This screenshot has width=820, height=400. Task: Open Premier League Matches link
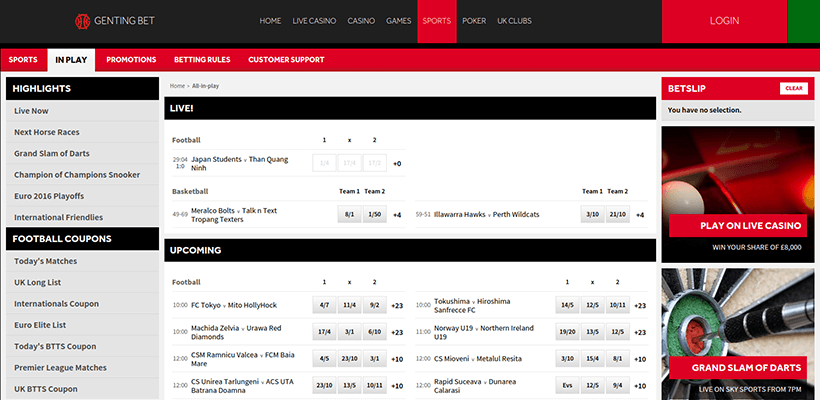click(83, 368)
